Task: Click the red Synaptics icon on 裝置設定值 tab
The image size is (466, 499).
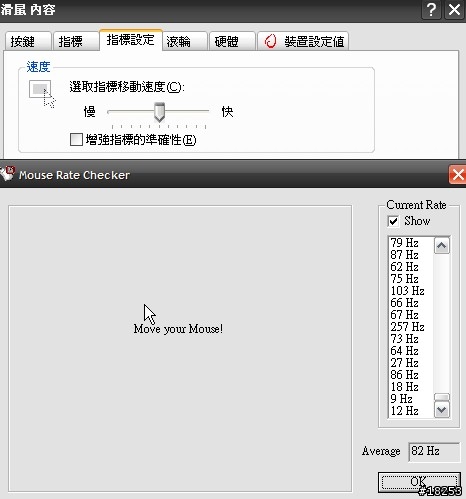Action: click(270, 41)
